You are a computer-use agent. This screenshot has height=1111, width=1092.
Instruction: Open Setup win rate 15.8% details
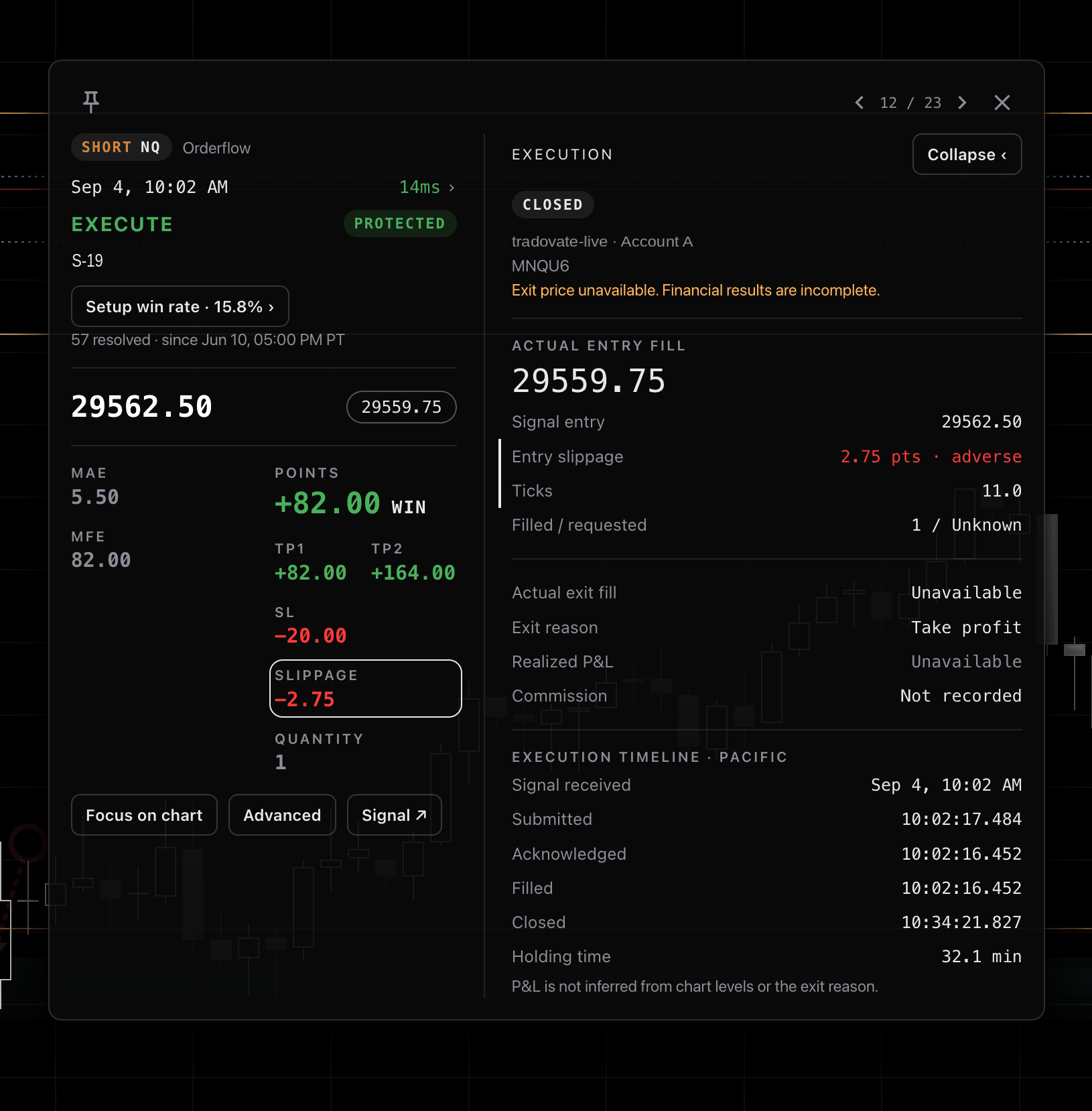click(x=180, y=306)
